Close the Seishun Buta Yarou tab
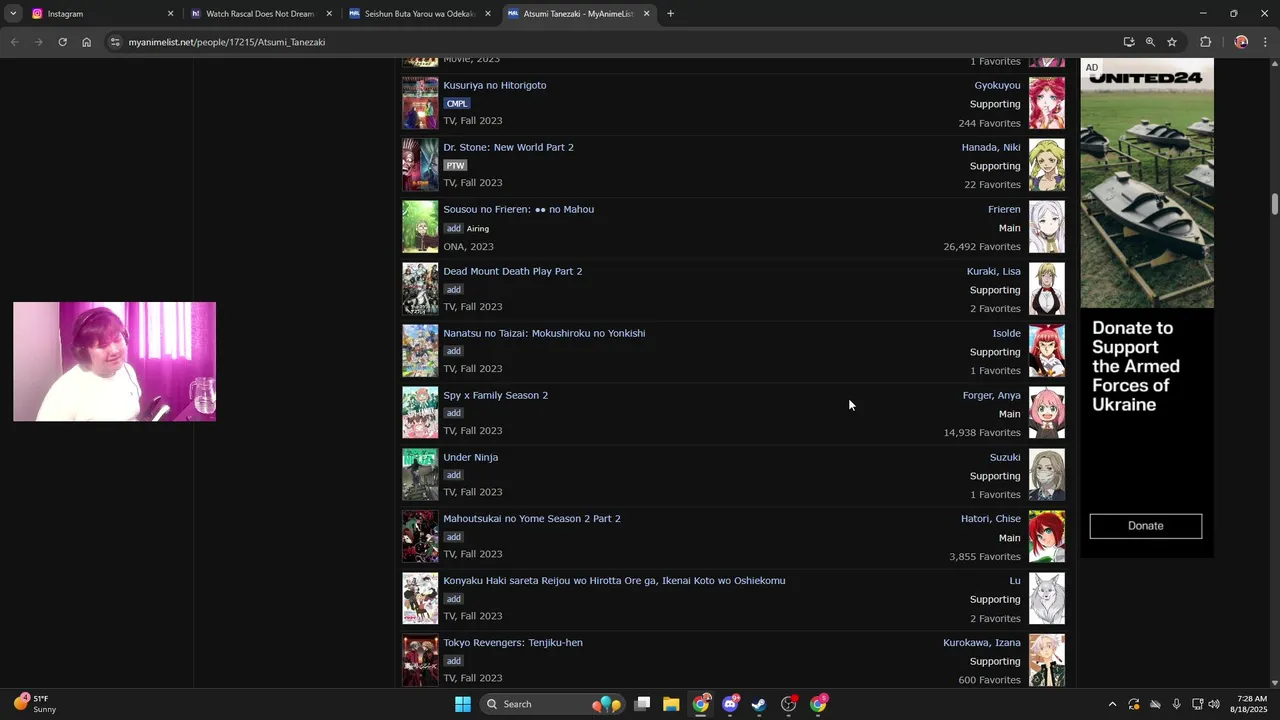The image size is (1280, 720). point(488,14)
